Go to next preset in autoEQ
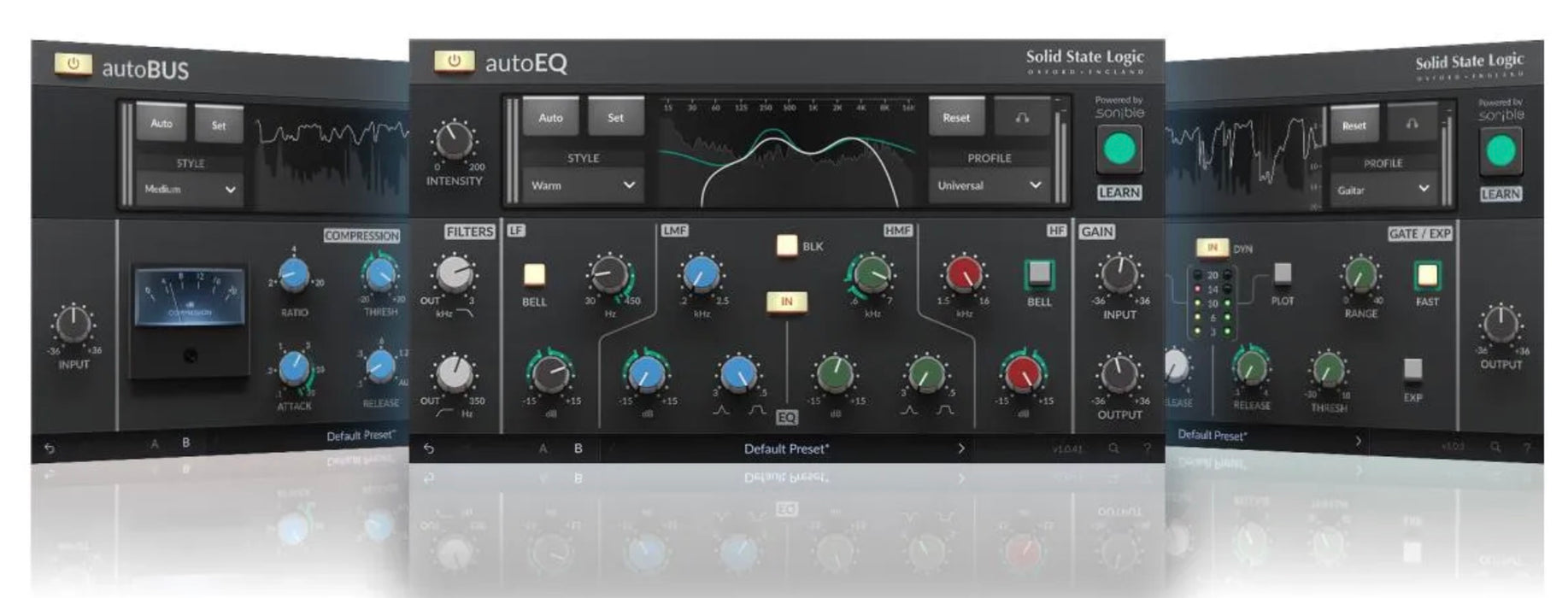1568x598 pixels. [x=961, y=448]
